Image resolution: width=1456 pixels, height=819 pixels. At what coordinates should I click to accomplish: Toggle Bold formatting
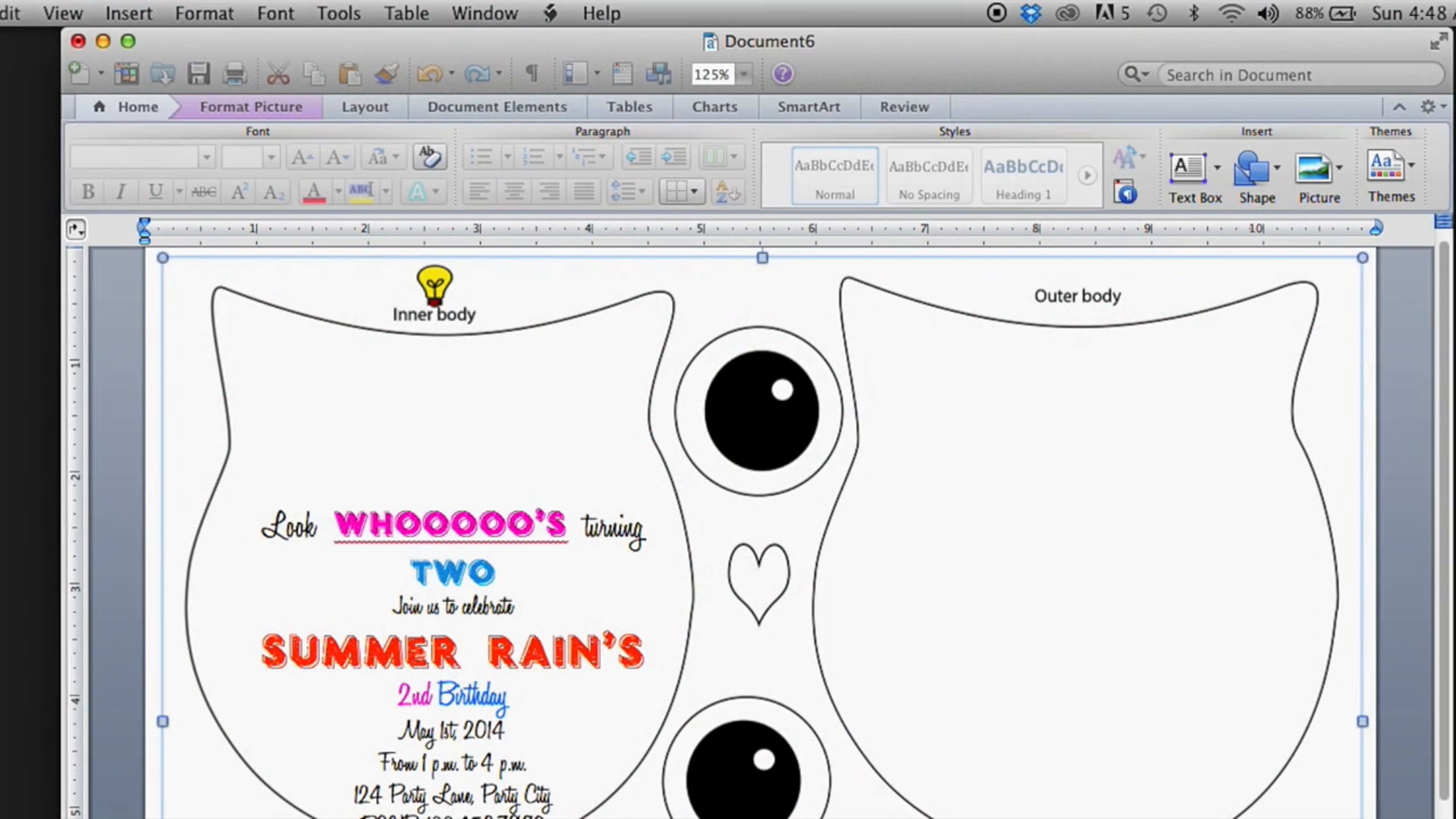point(88,192)
